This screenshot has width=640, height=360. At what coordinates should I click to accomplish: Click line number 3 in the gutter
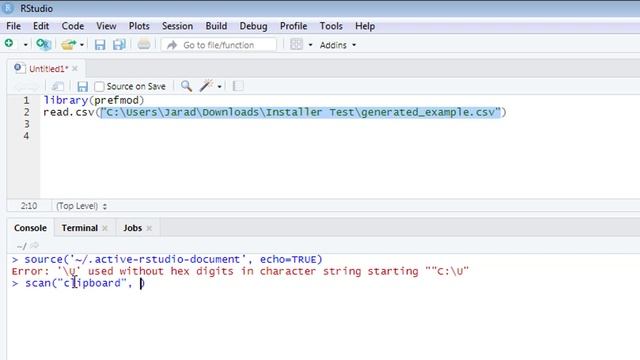pyautogui.click(x=27, y=124)
